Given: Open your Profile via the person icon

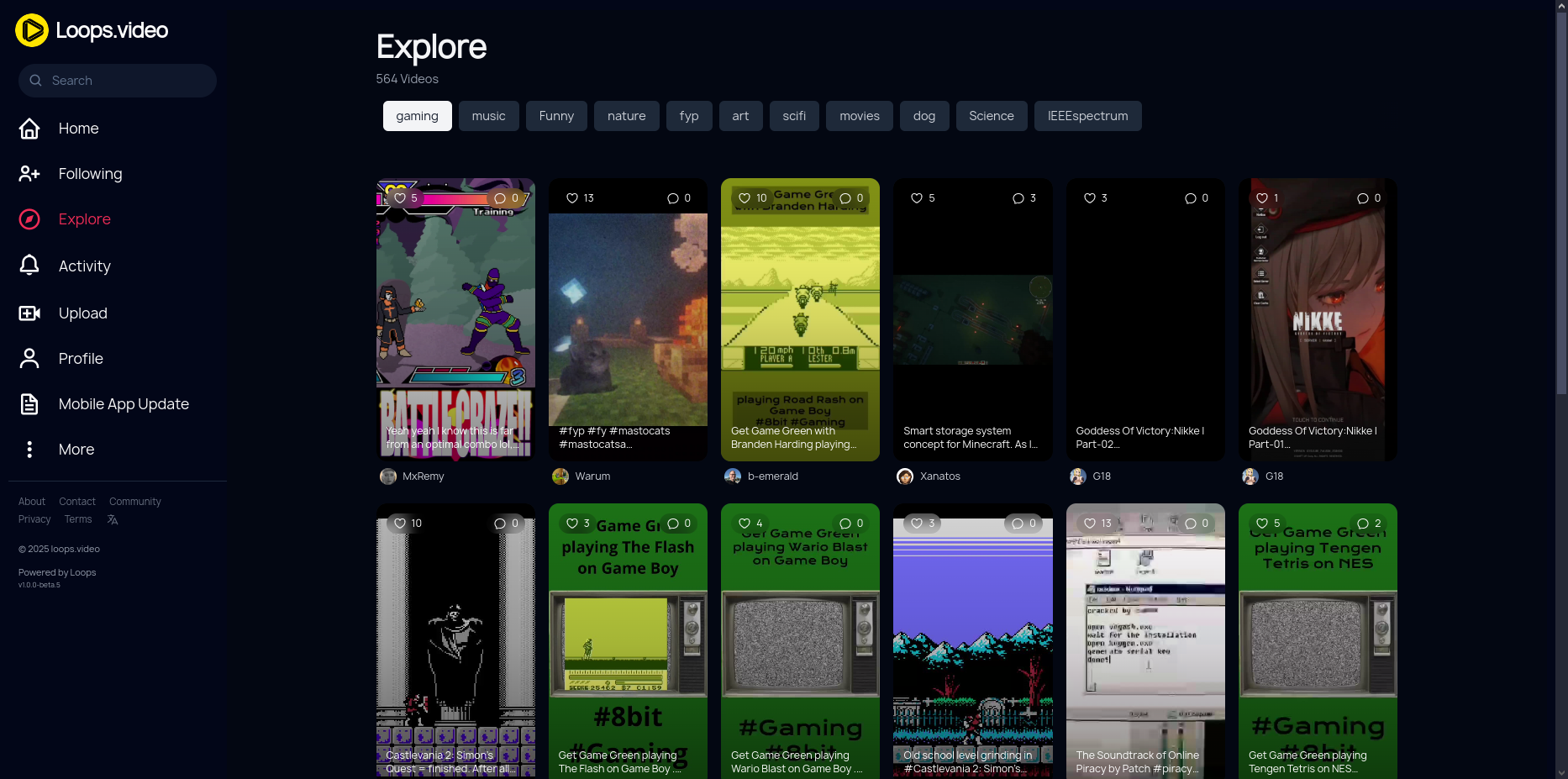Looking at the screenshot, I should point(29,358).
